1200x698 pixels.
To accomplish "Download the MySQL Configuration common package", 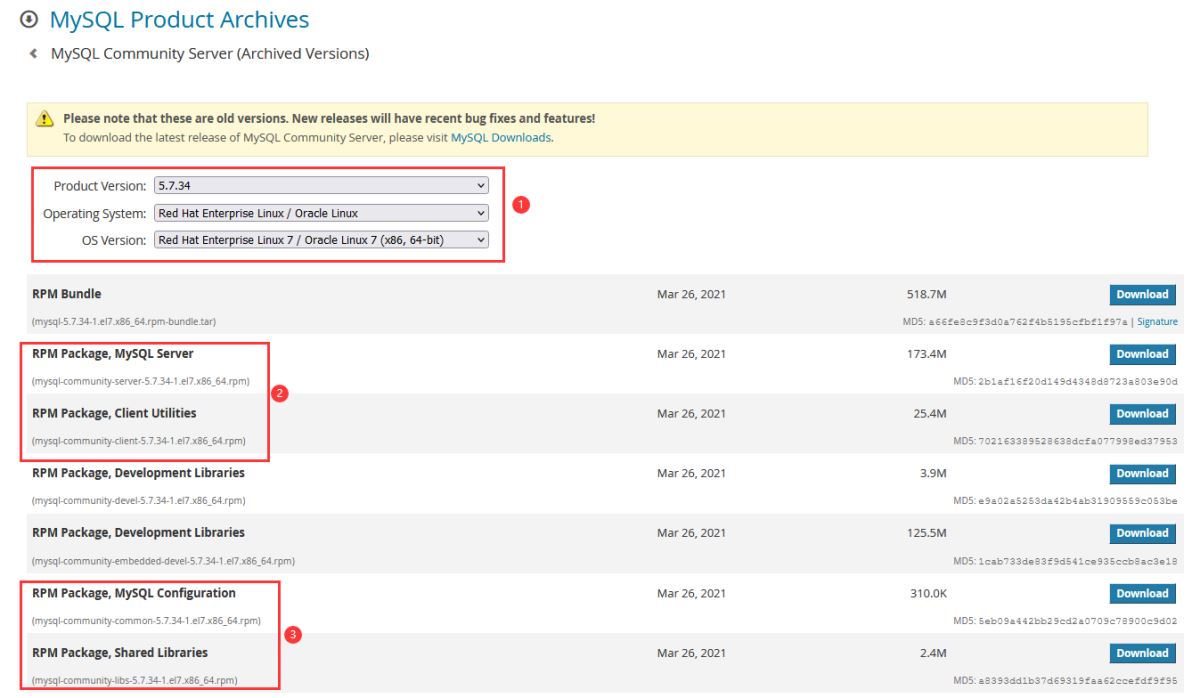I will click(x=1142, y=593).
